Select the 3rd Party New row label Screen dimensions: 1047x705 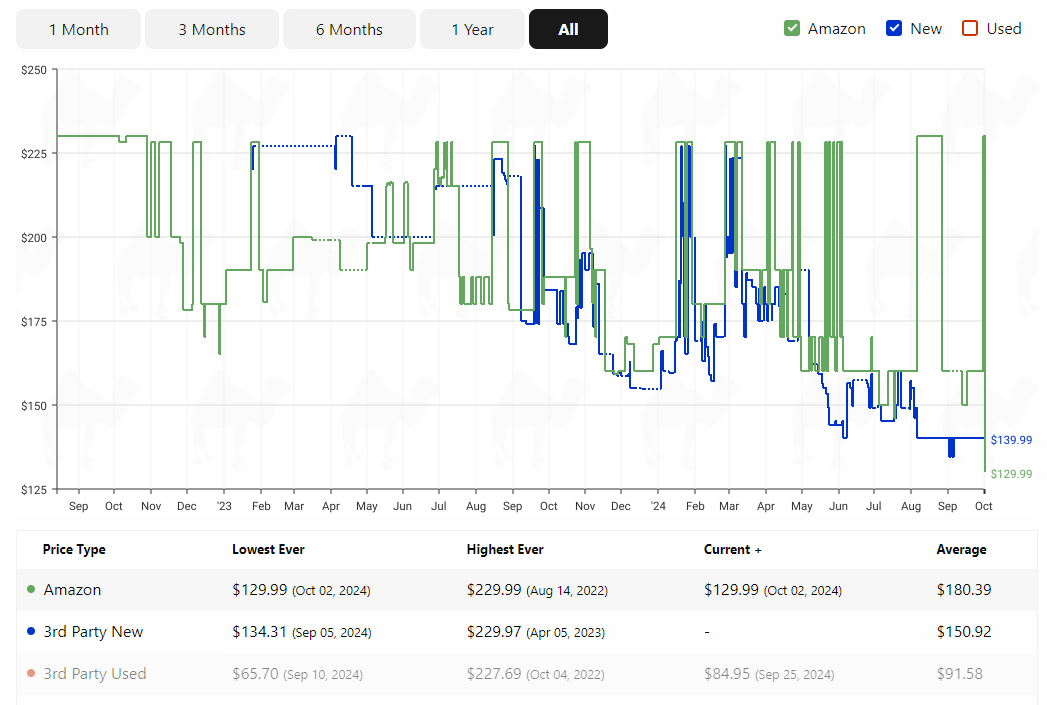pos(93,632)
